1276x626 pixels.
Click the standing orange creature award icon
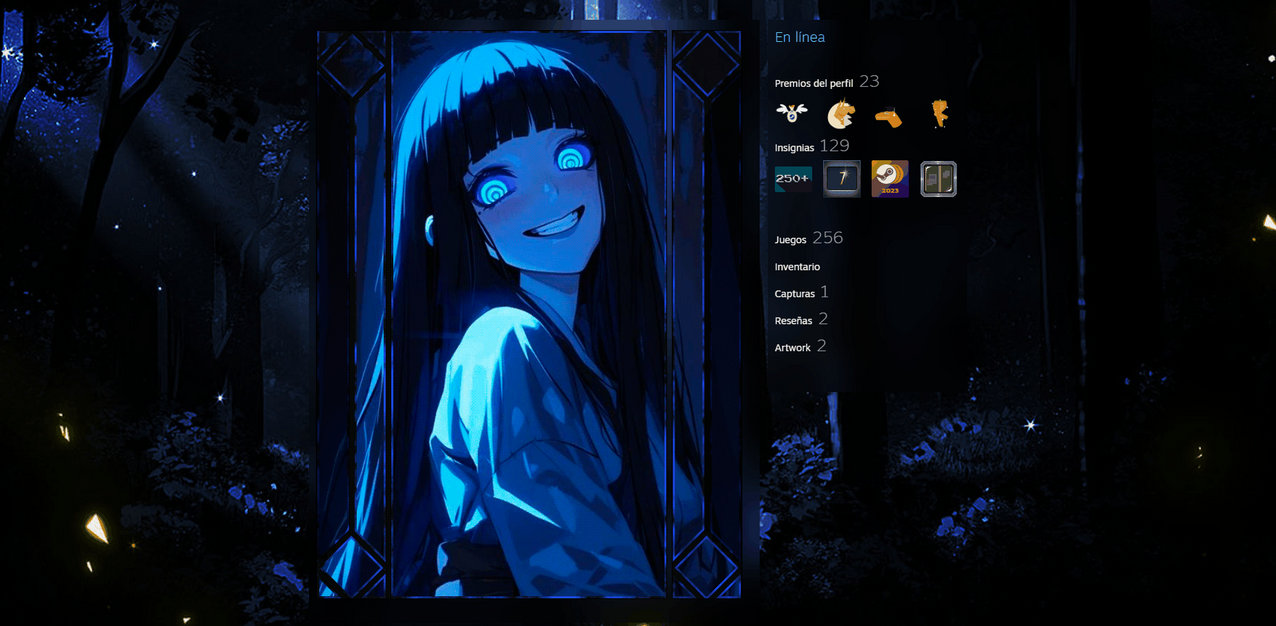[x=939, y=114]
